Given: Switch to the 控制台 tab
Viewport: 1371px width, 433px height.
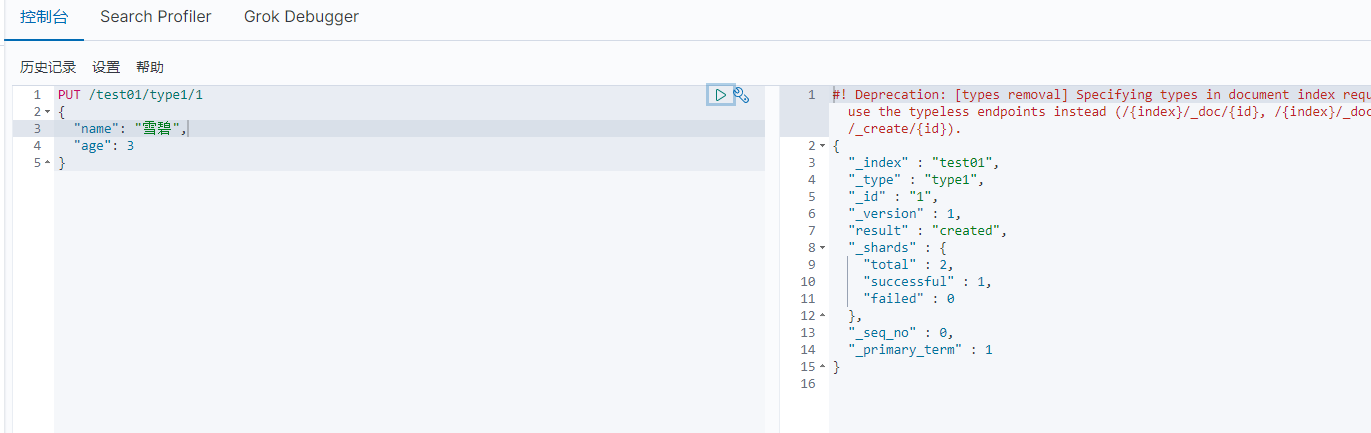Looking at the screenshot, I should click(42, 17).
